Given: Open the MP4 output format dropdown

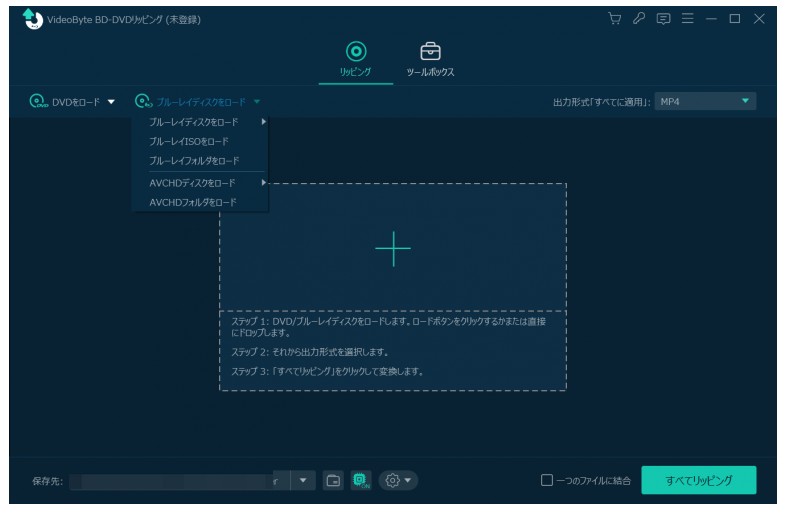Looking at the screenshot, I should 705,101.
